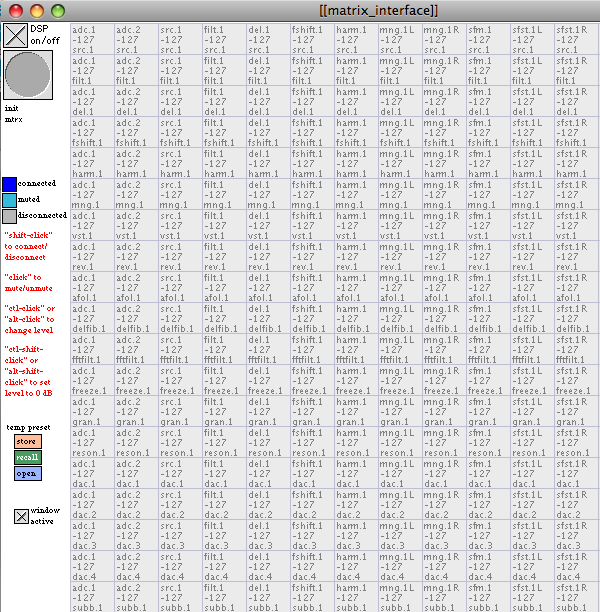Mute the adc.1 to src.1 cell
This screenshot has height=612, width=600.
pyautogui.click(x=92, y=40)
